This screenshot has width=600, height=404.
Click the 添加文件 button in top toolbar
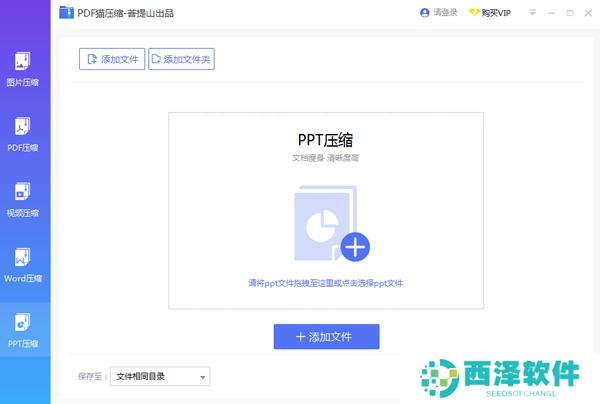point(112,59)
